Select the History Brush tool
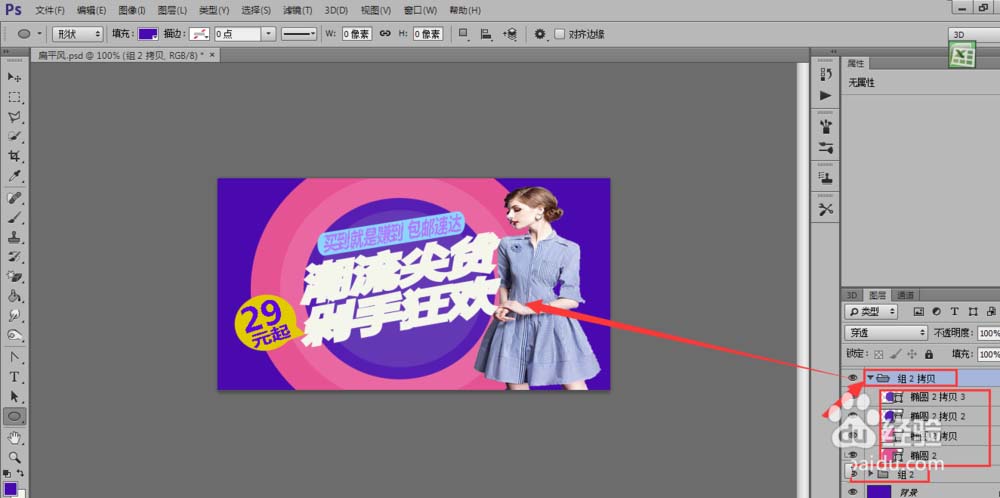Viewport: 1000px width, 498px height. tap(14, 257)
